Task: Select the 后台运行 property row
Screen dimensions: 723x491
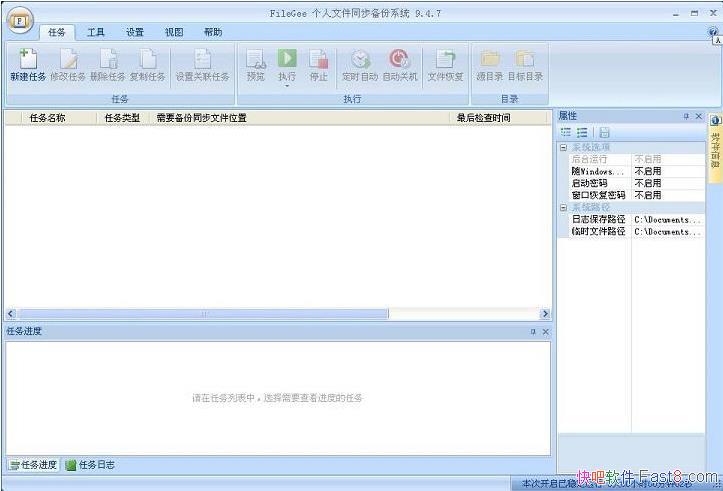Action: tap(637, 159)
